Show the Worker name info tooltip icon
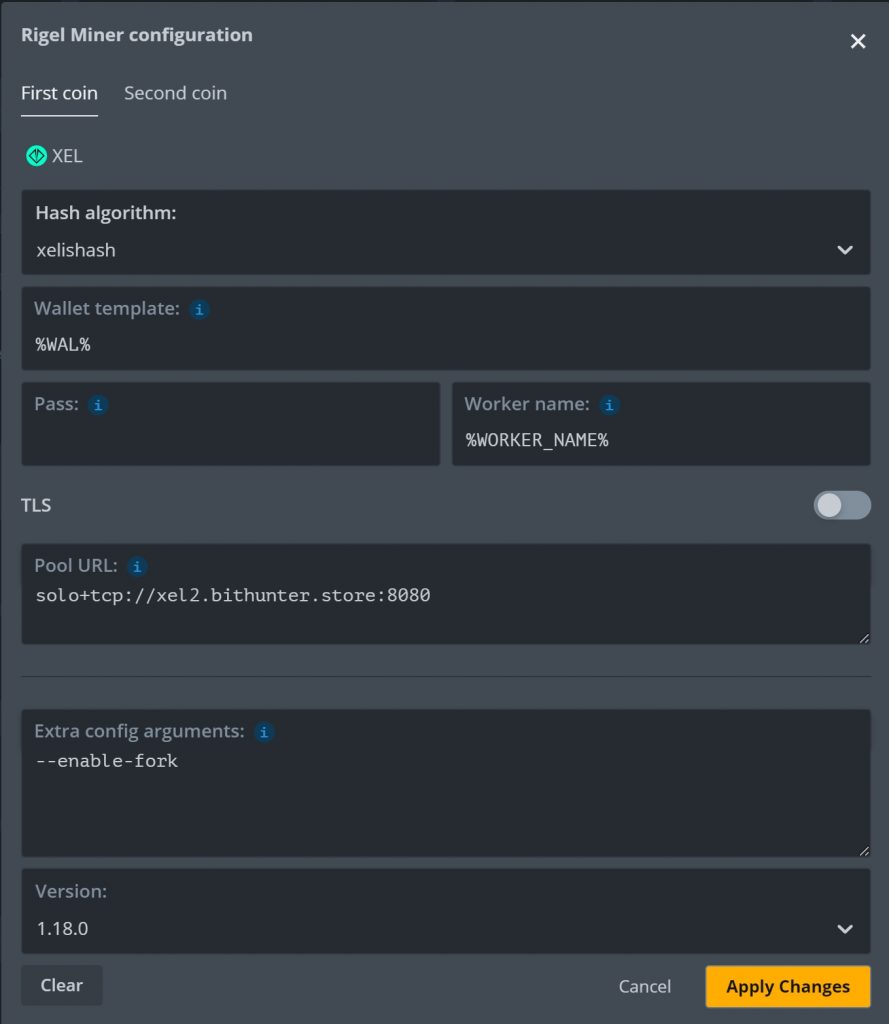889x1024 pixels. coord(609,405)
